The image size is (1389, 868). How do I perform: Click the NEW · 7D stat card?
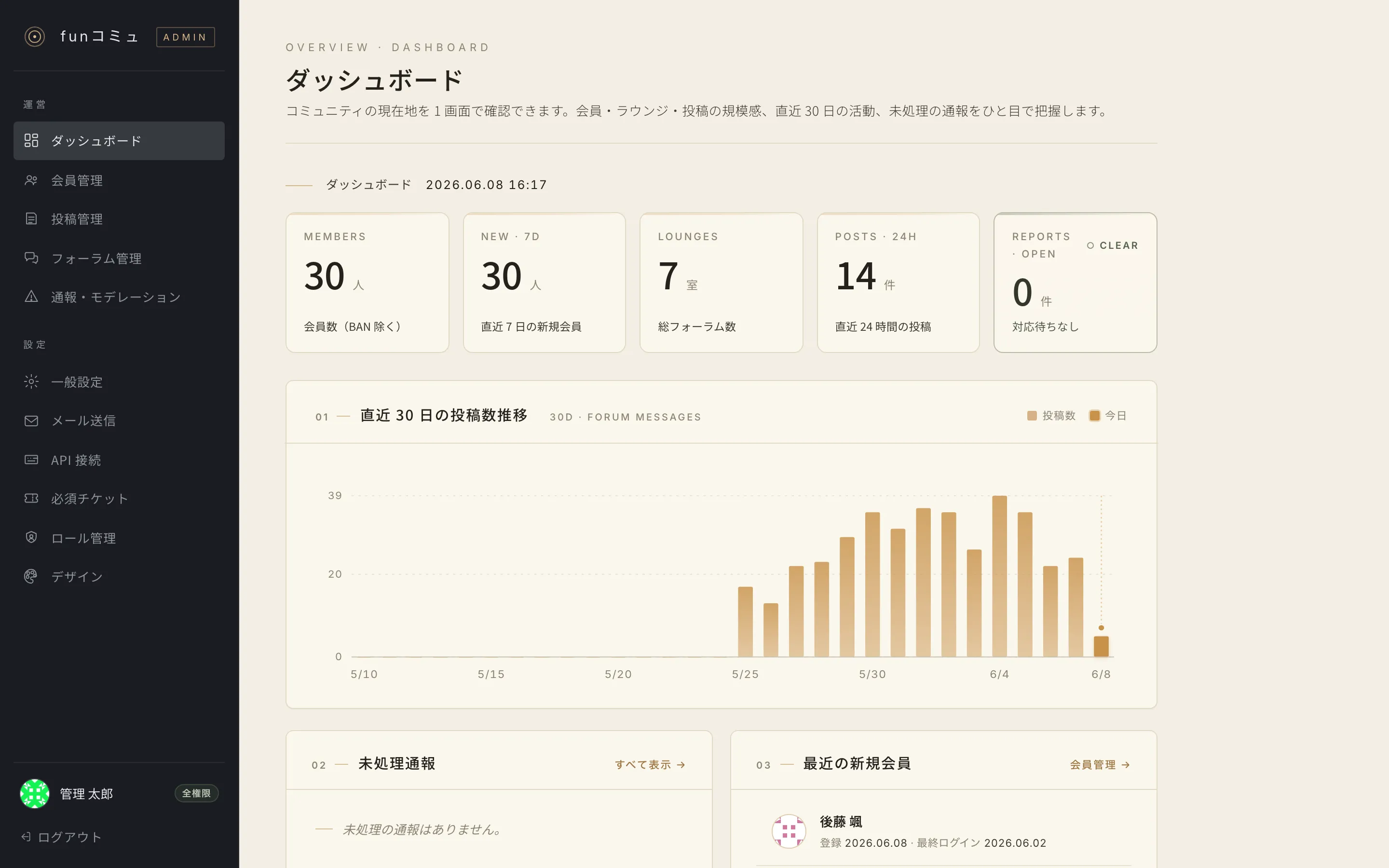(x=544, y=283)
